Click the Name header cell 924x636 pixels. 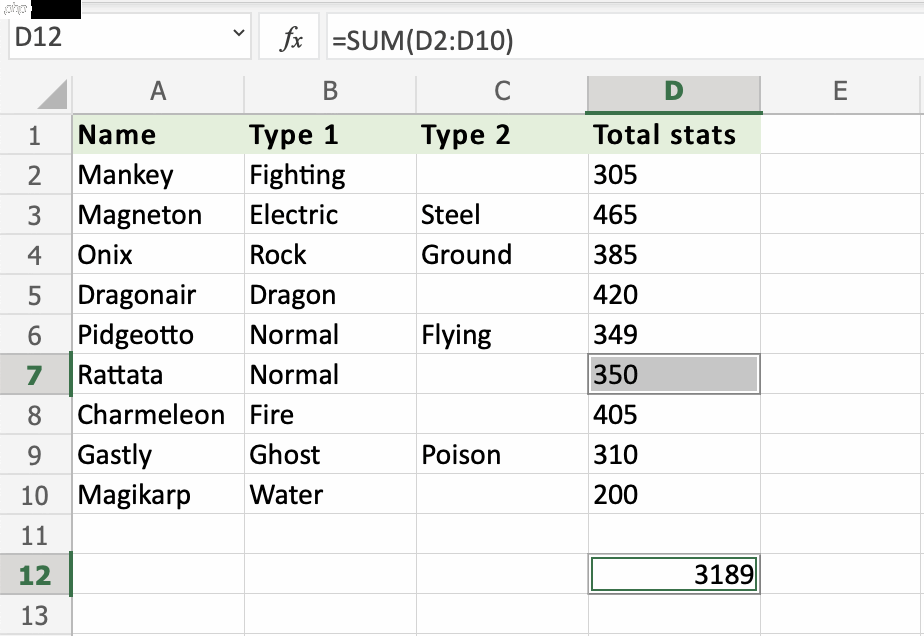point(158,135)
